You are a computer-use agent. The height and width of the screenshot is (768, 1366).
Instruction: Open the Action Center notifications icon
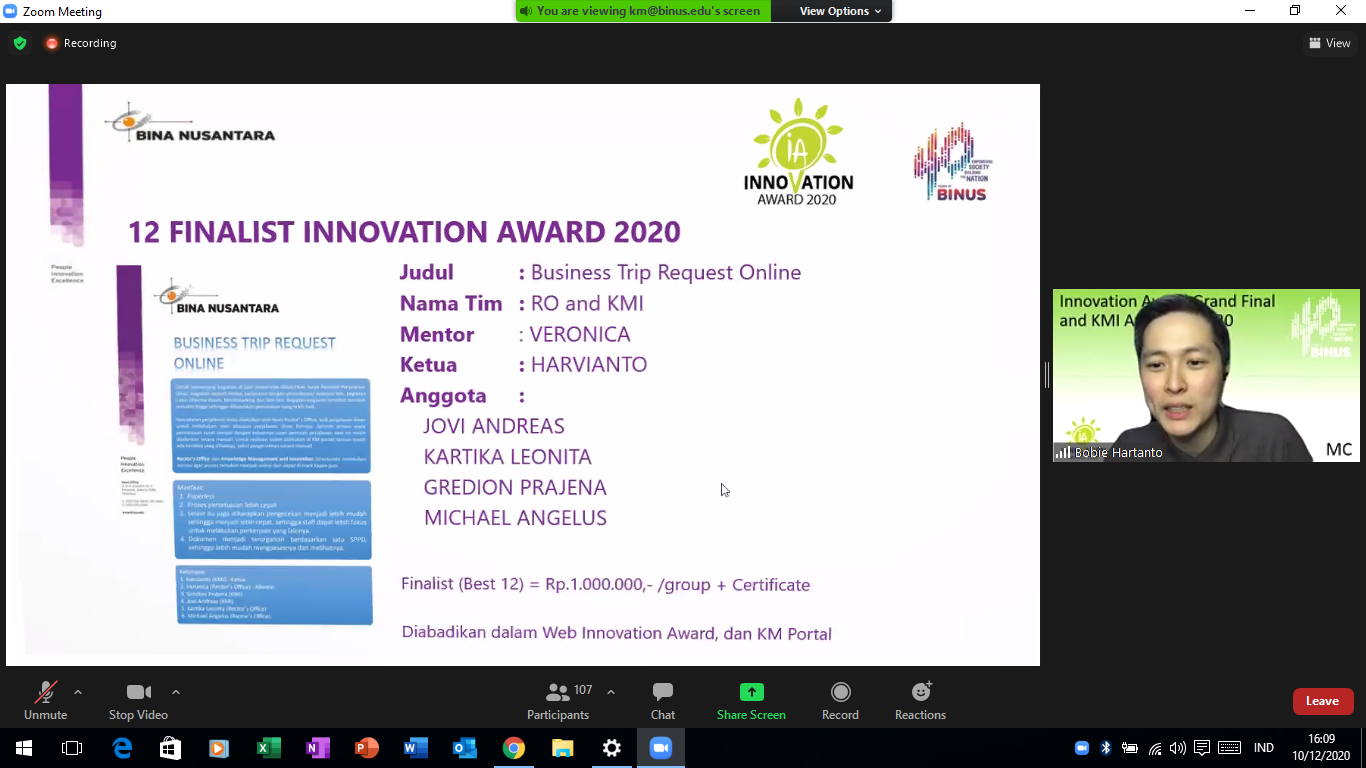click(x=1202, y=748)
